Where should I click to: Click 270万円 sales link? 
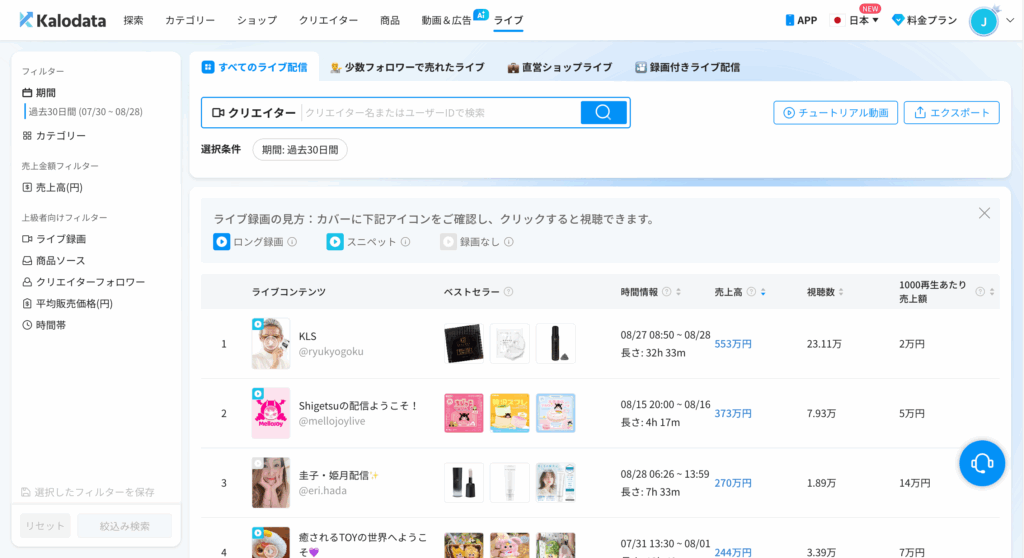[733, 483]
